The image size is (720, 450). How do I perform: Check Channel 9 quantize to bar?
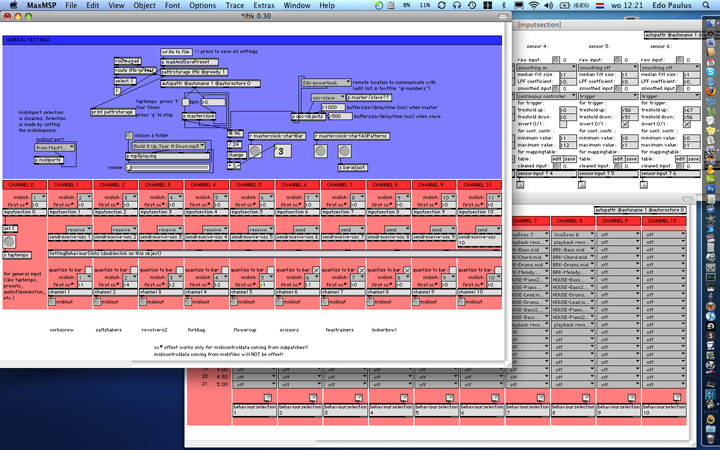click(x=453, y=270)
